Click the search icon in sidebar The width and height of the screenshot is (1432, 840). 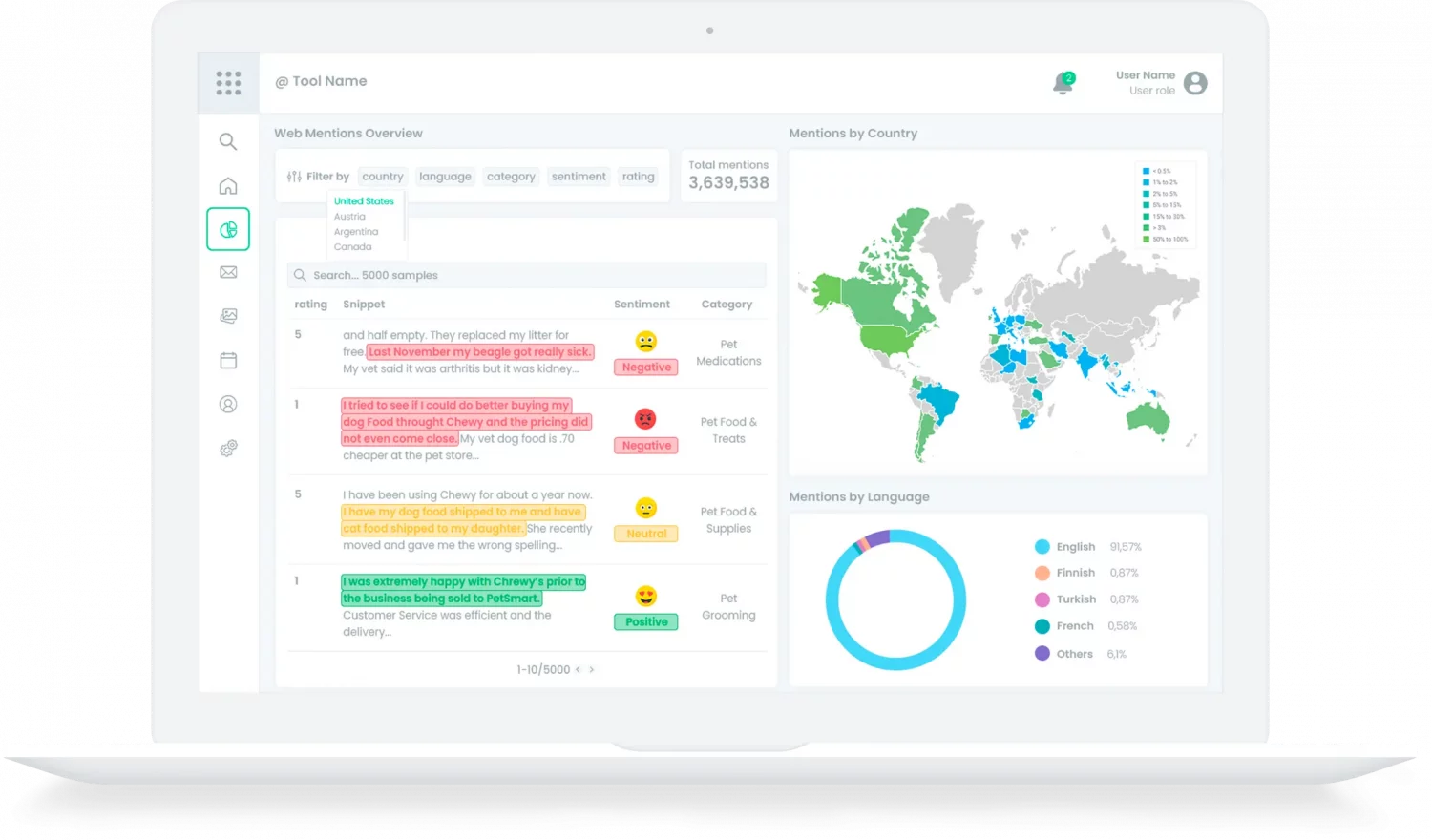point(228,141)
